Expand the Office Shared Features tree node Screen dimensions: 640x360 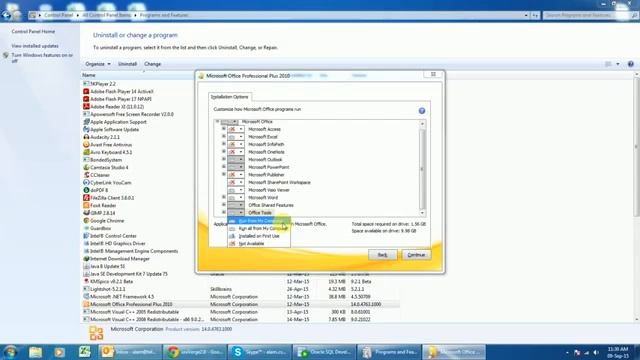[x=224, y=205]
